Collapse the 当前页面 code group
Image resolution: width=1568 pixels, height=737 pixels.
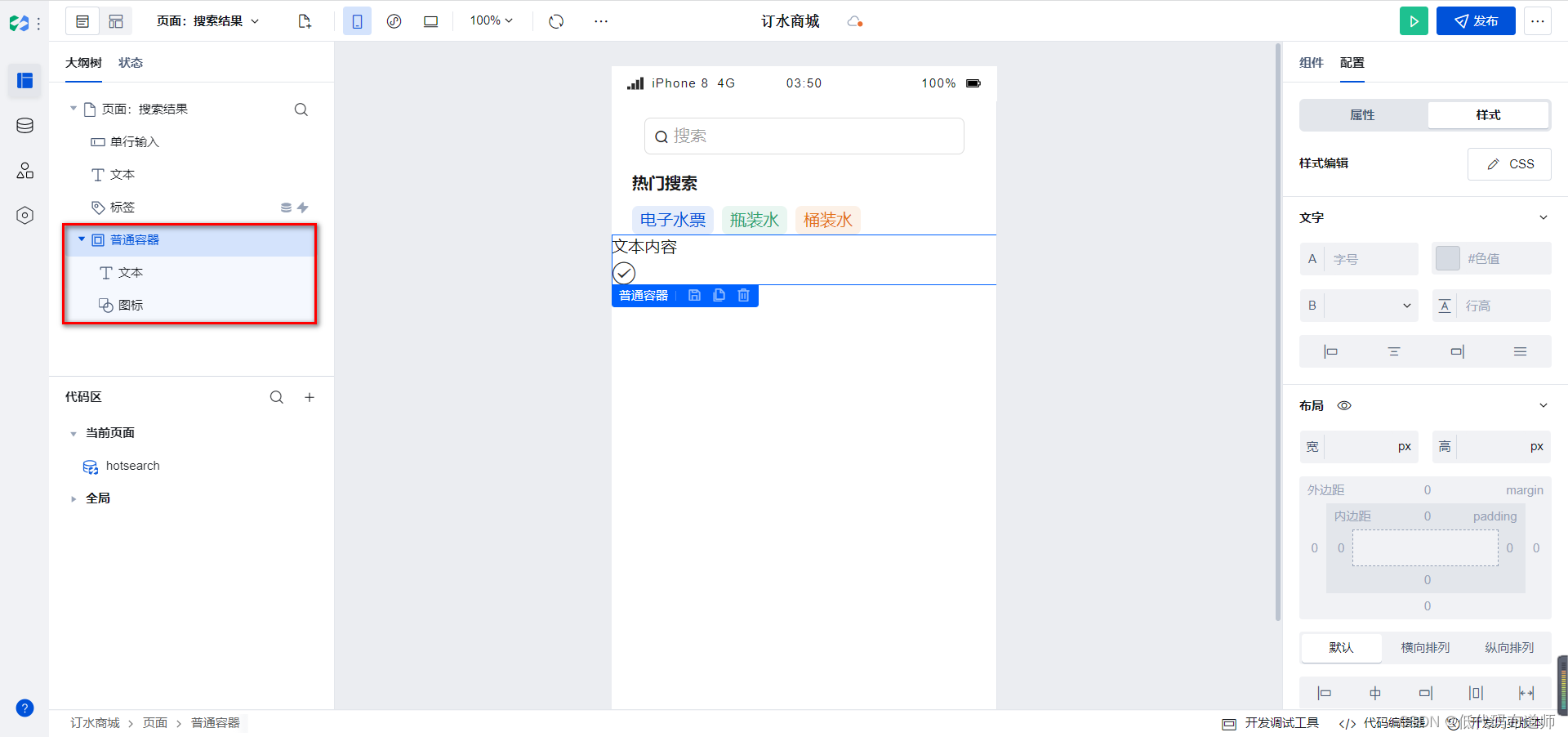[x=73, y=434]
